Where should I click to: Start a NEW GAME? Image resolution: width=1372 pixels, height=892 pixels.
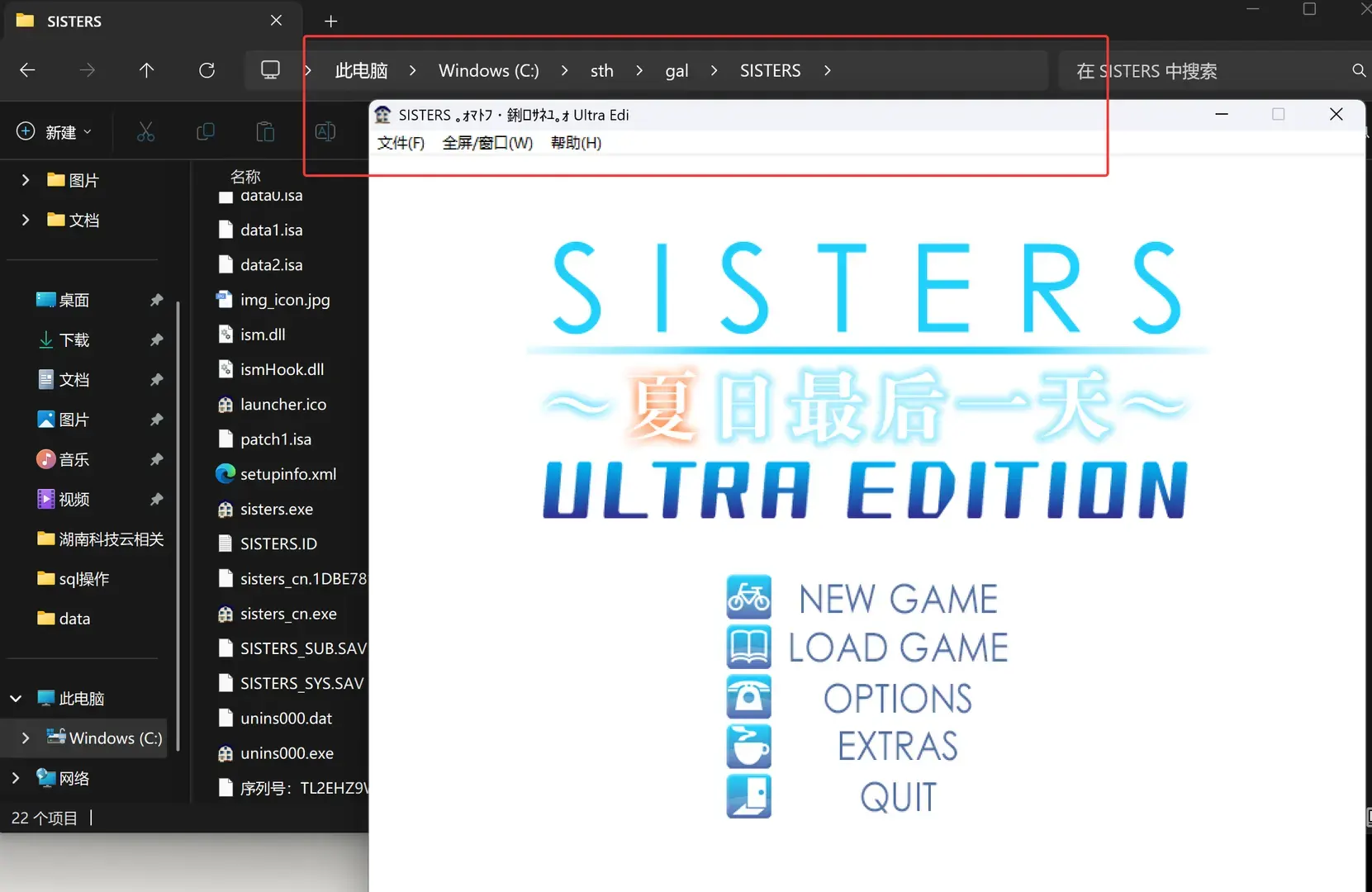click(x=898, y=598)
